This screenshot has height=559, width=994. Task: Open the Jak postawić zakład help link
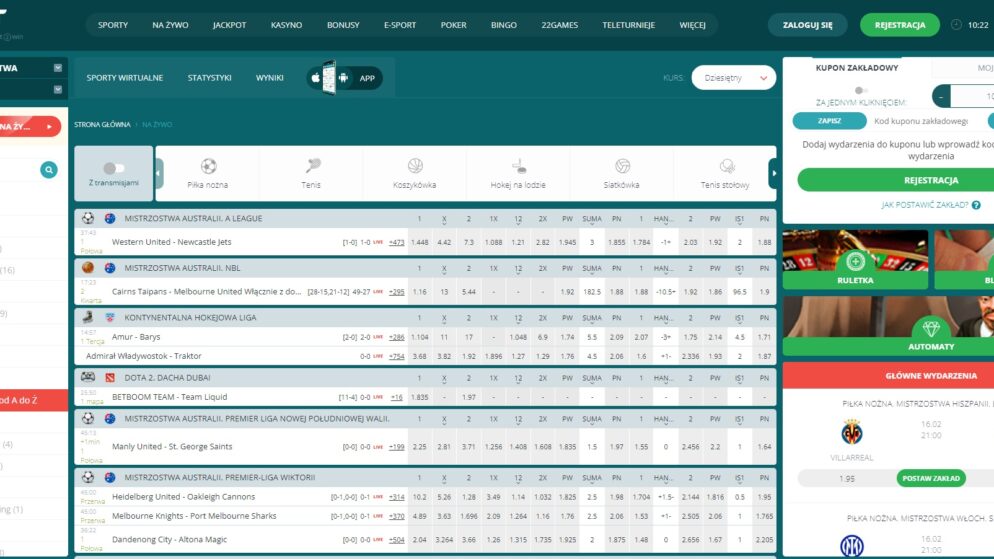(924, 204)
